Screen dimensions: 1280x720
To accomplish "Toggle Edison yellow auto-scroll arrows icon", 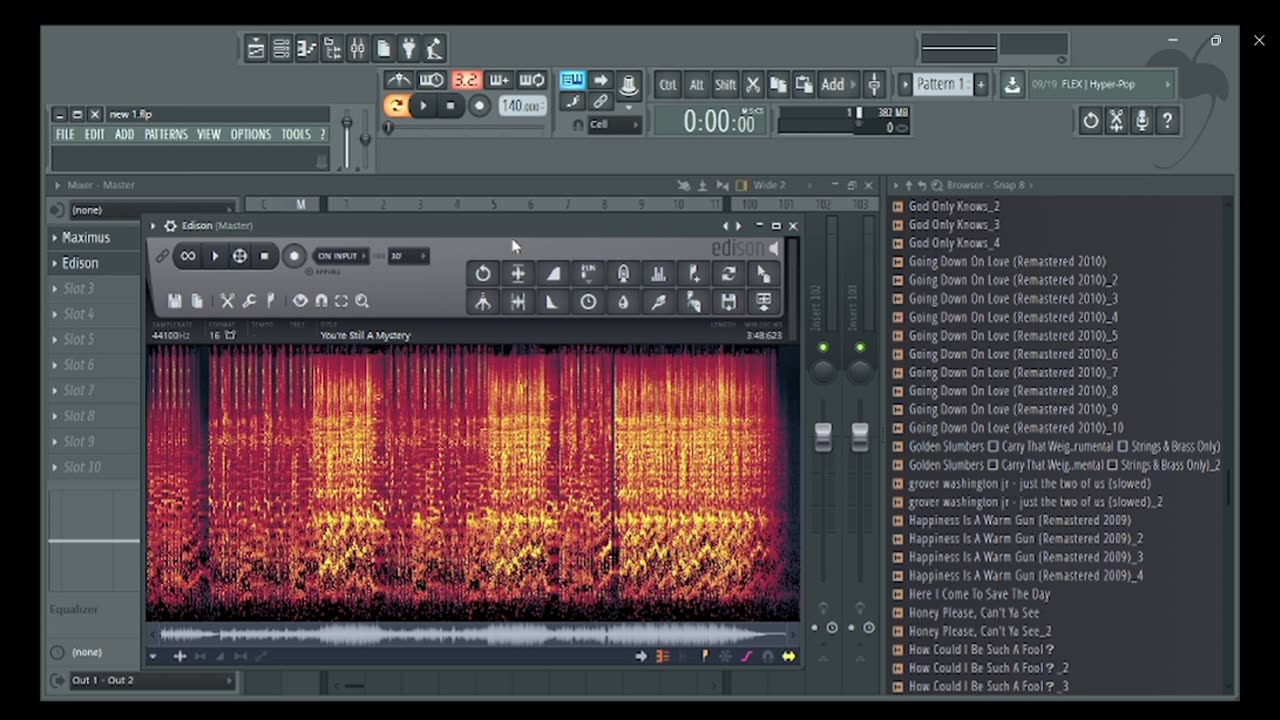I will [x=789, y=656].
